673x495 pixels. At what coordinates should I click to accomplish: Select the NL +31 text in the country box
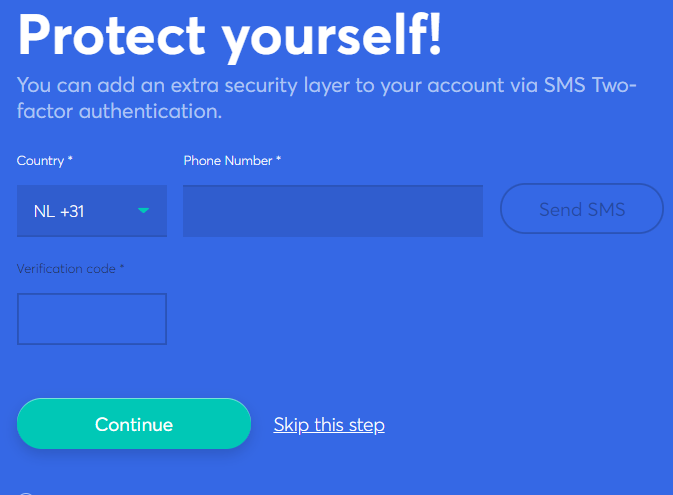[59, 211]
